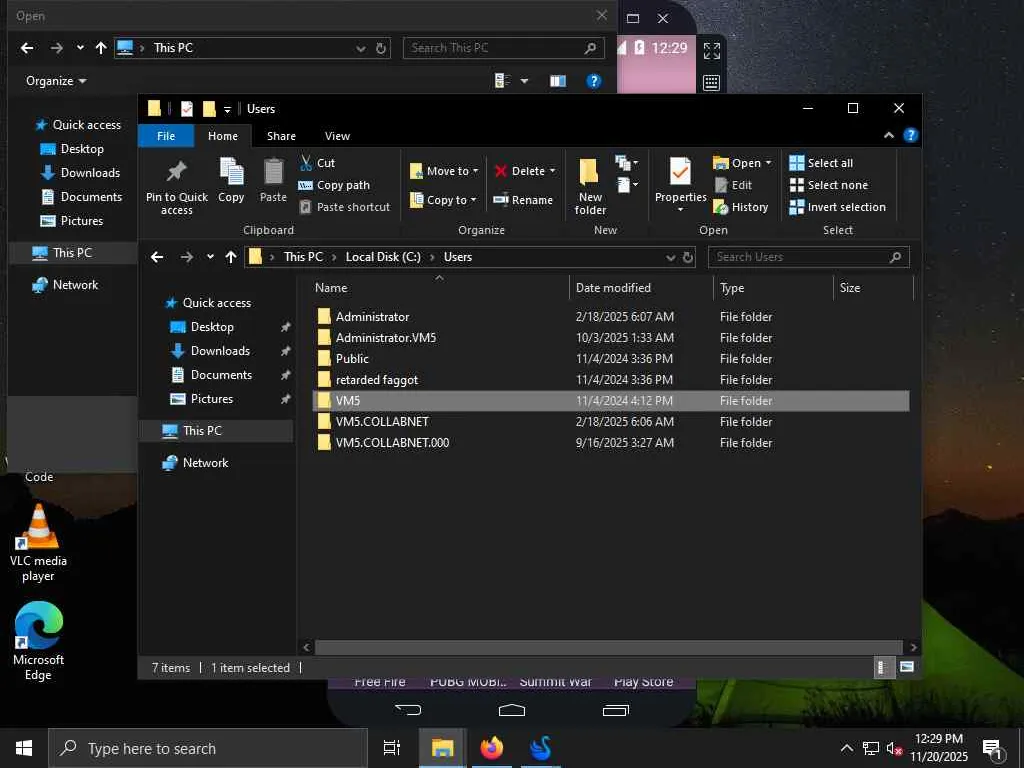Open Properties from the ribbon
The image size is (1024, 768).
(x=680, y=173)
